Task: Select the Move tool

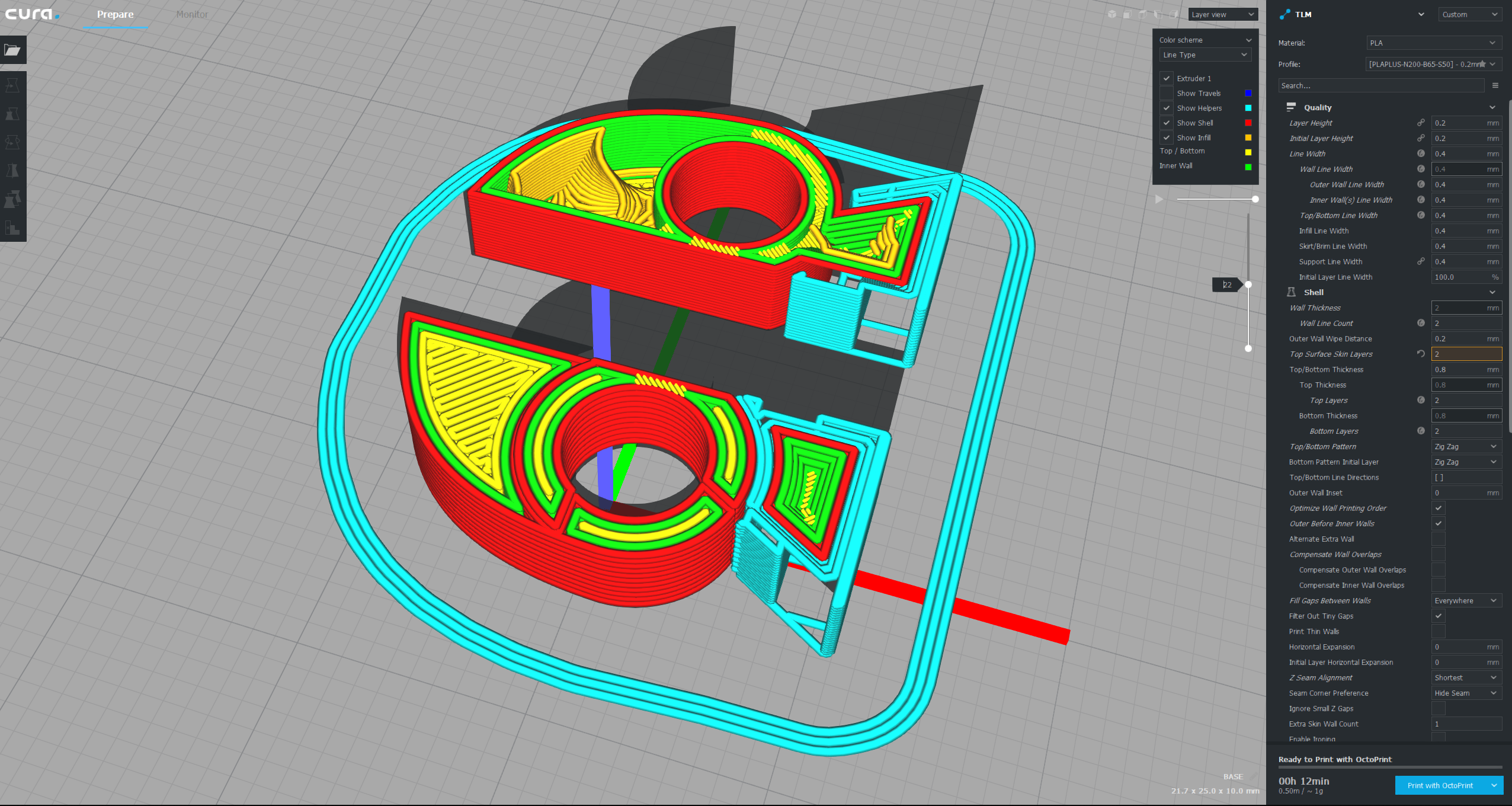Action: tap(12, 85)
